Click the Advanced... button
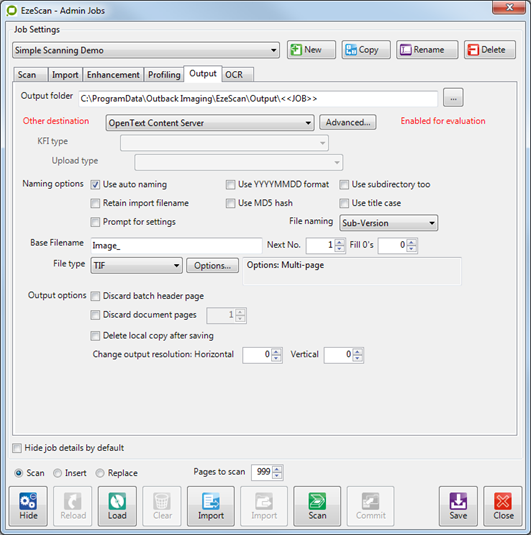 (348, 122)
